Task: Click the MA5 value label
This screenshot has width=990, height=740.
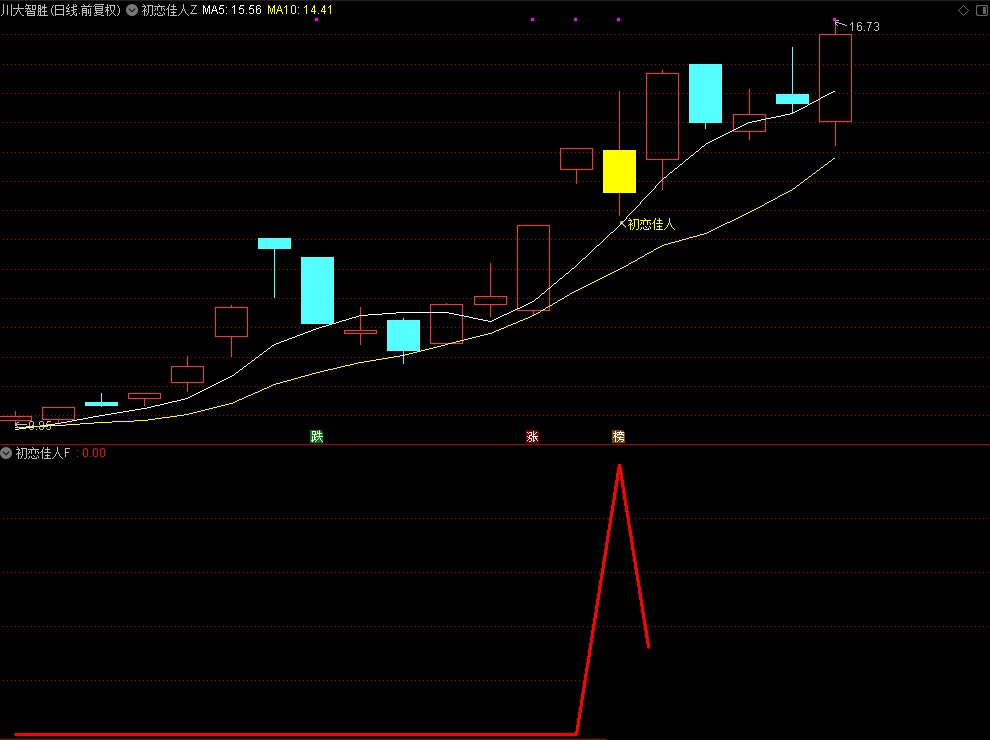Action: click(232, 10)
